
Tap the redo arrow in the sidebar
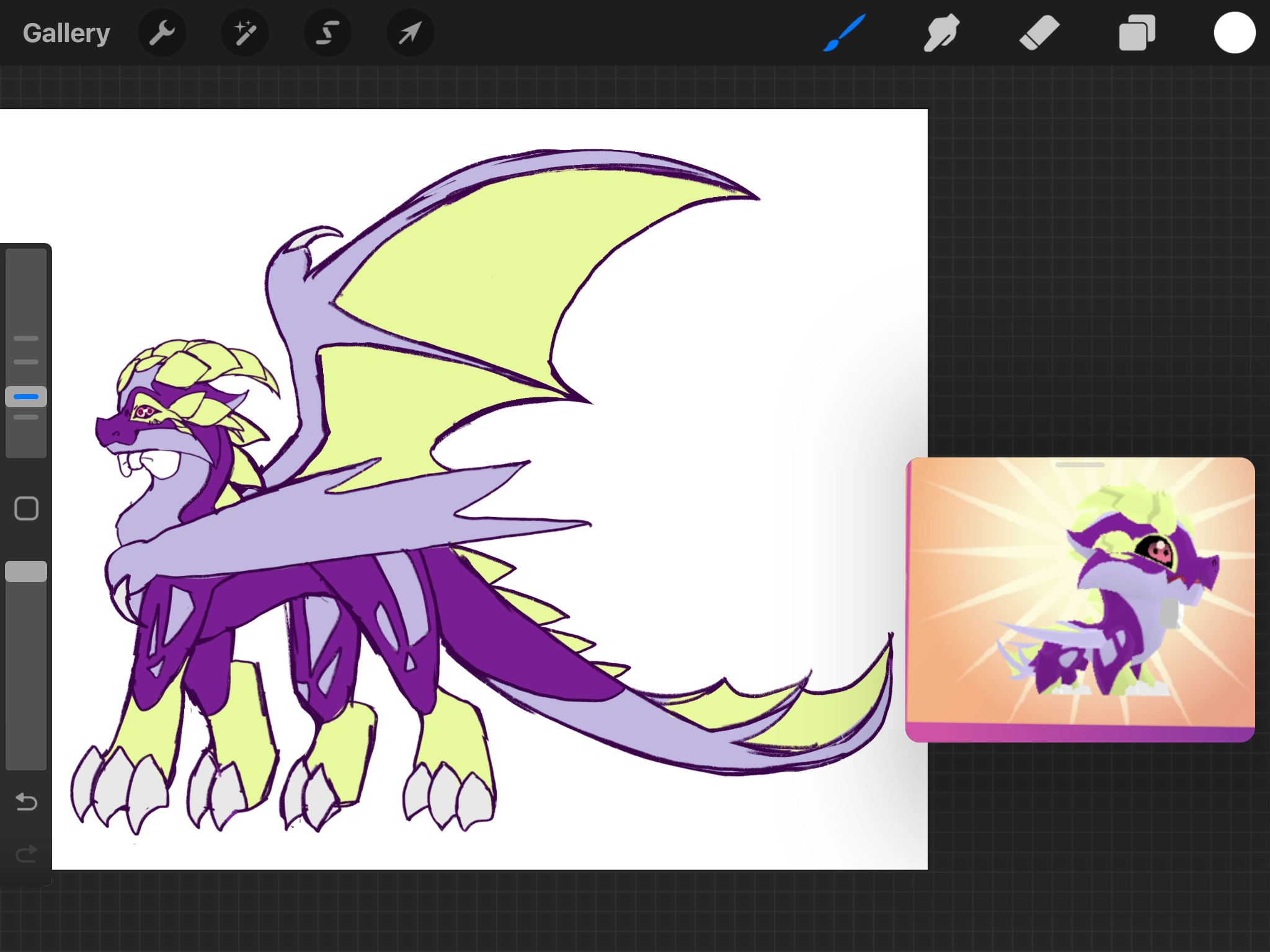point(25,853)
